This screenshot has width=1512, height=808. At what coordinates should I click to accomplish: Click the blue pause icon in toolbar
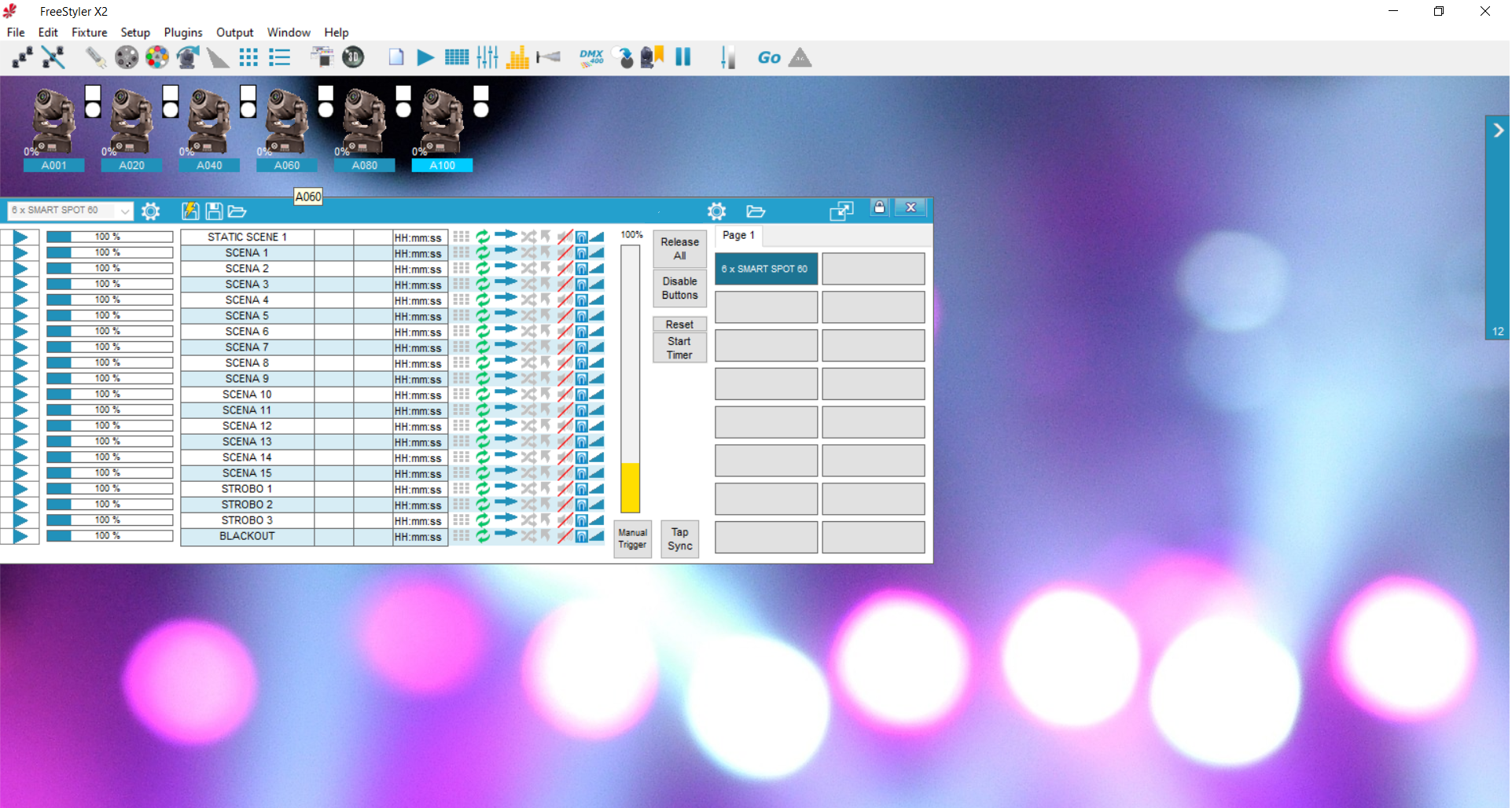[683, 57]
